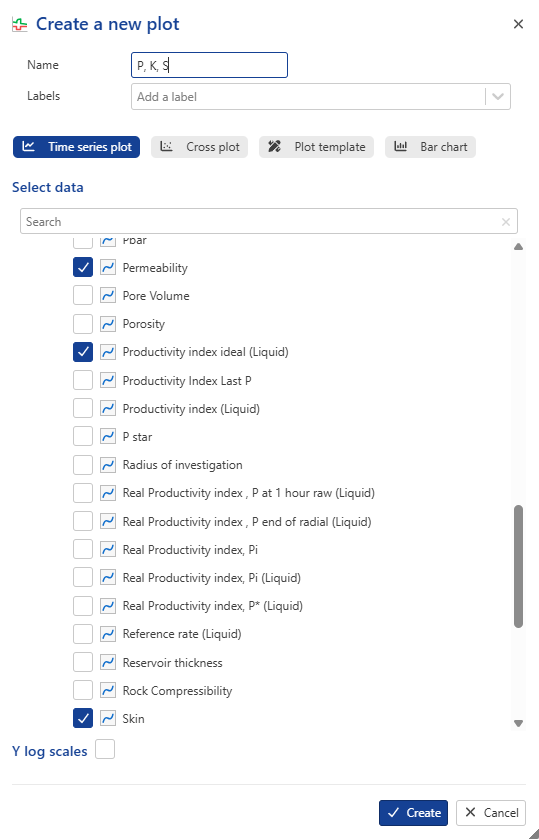Screen dimensions: 539x840
Task: Click curve icon beside P end of radial row
Action: click(x=108, y=521)
